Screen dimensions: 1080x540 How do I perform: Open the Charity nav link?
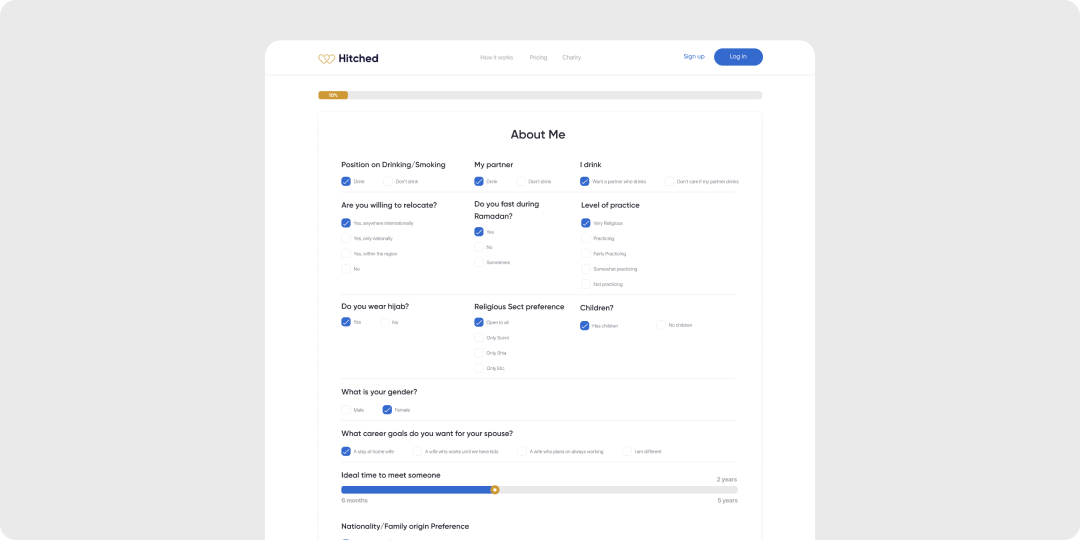click(x=571, y=58)
